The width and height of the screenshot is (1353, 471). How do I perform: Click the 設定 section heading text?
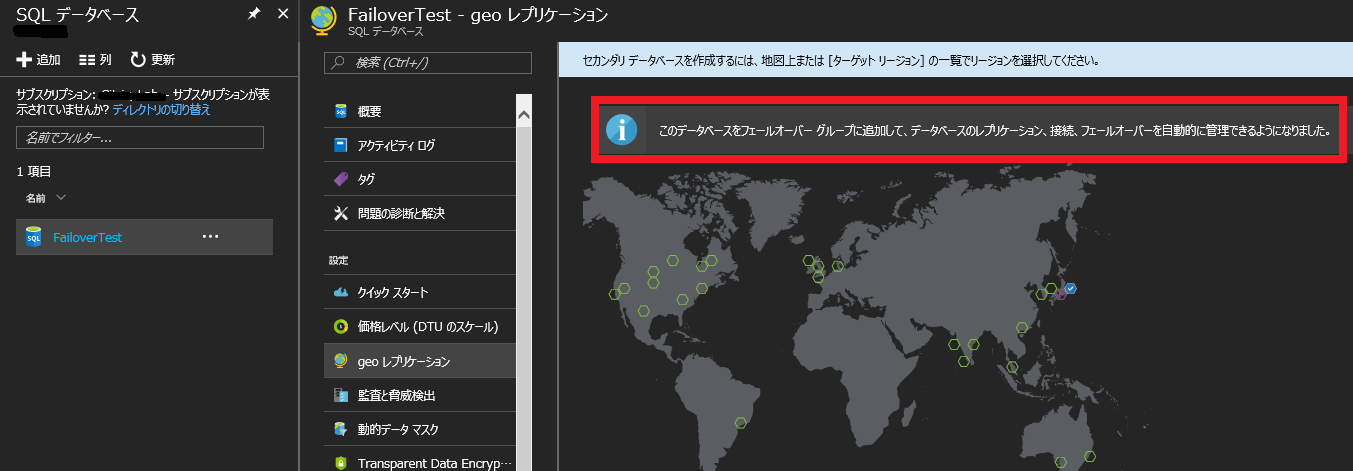tap(338, 260)
